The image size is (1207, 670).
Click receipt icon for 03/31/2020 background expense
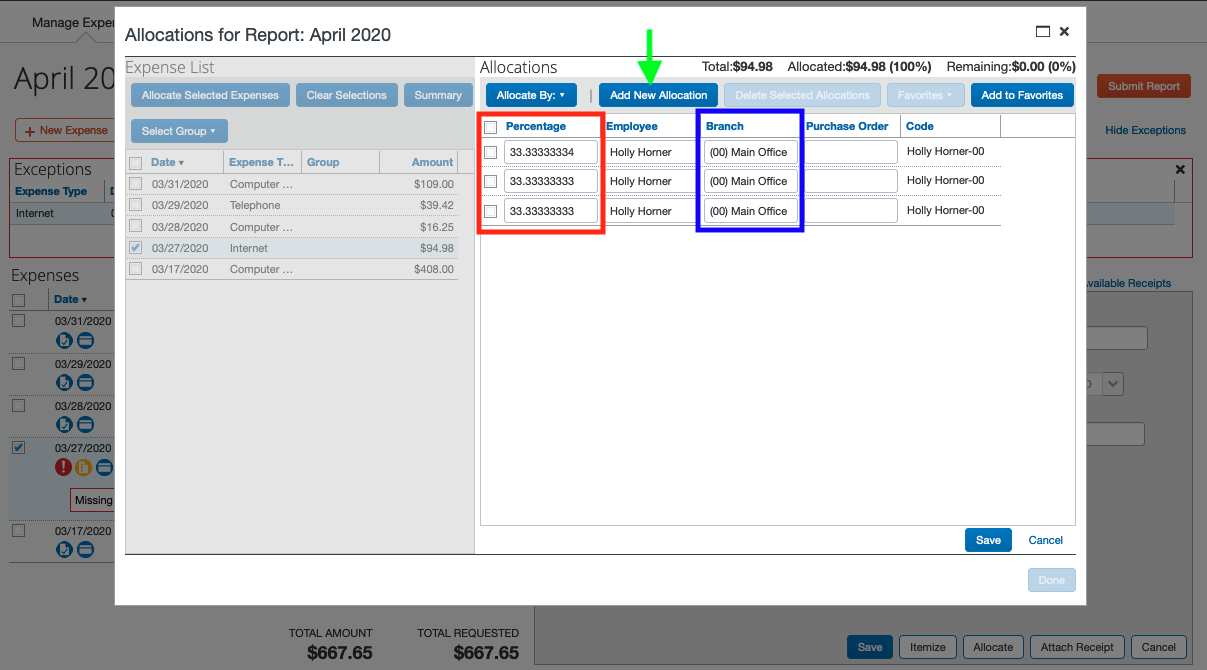point(63,340)
